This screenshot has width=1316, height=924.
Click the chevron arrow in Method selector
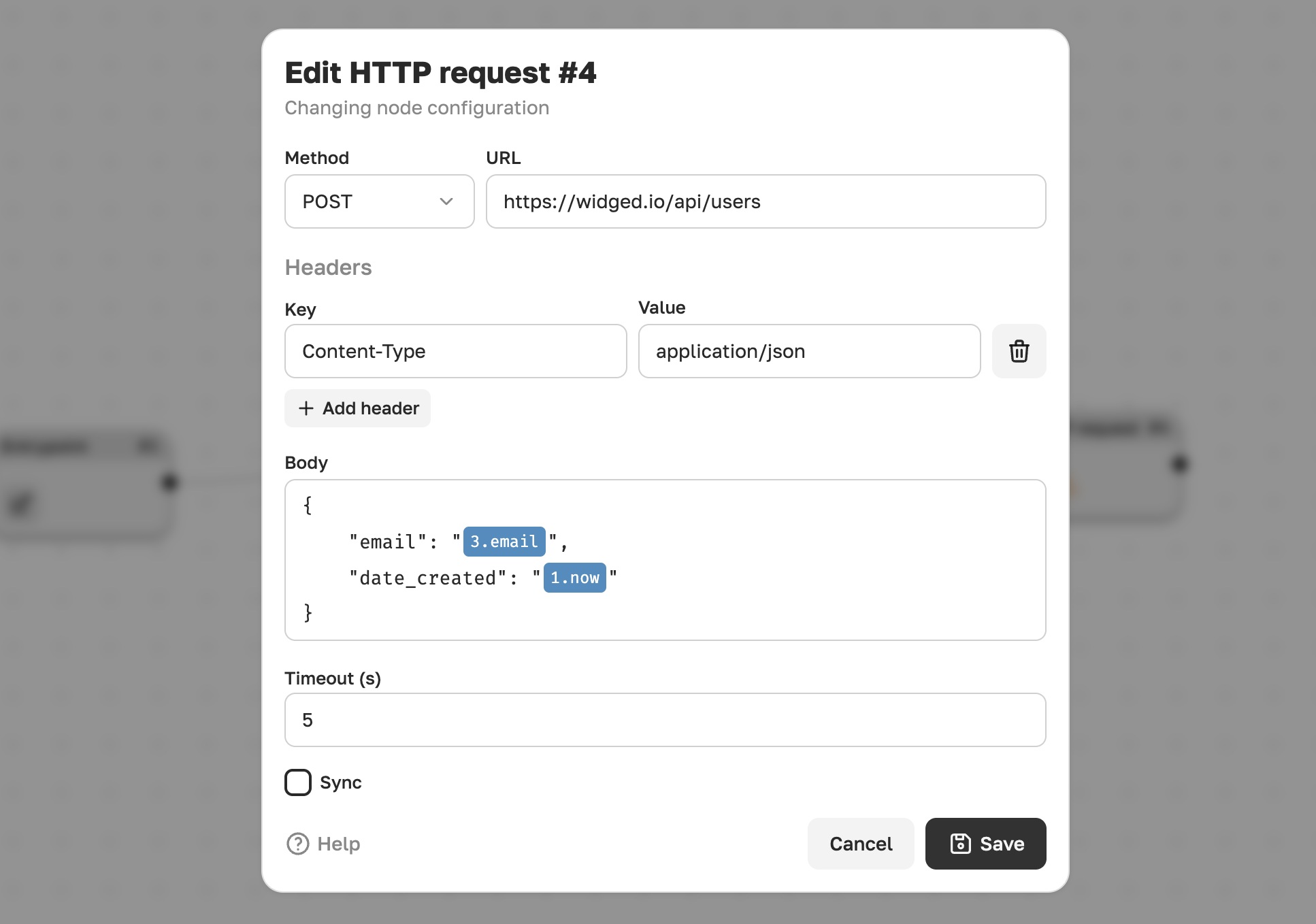click(446, 201)
